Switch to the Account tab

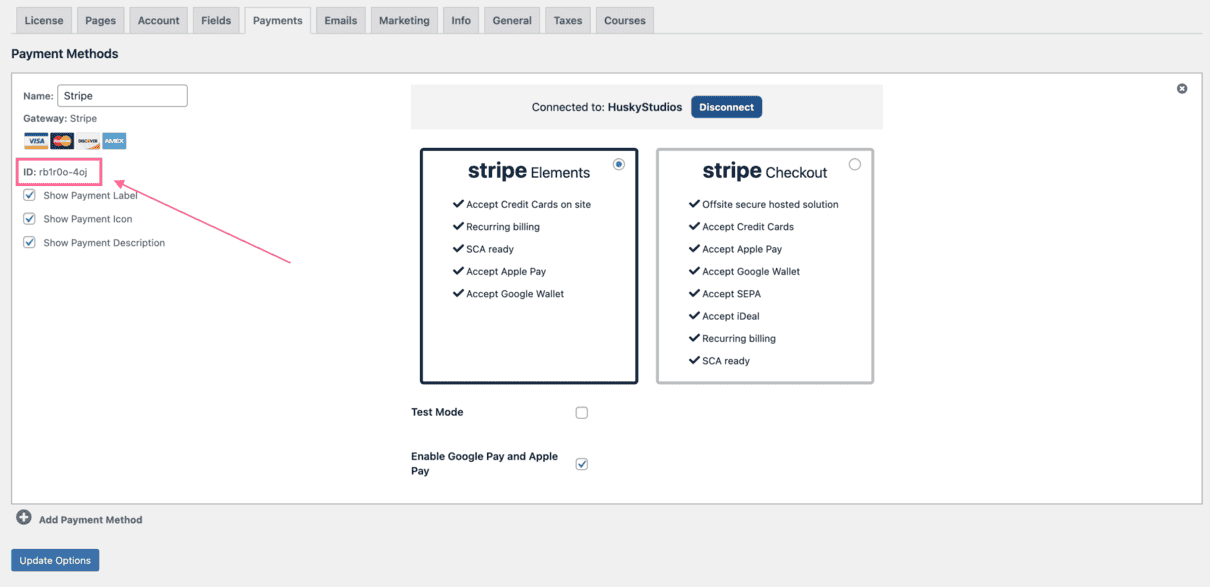(x=159, y=20)
